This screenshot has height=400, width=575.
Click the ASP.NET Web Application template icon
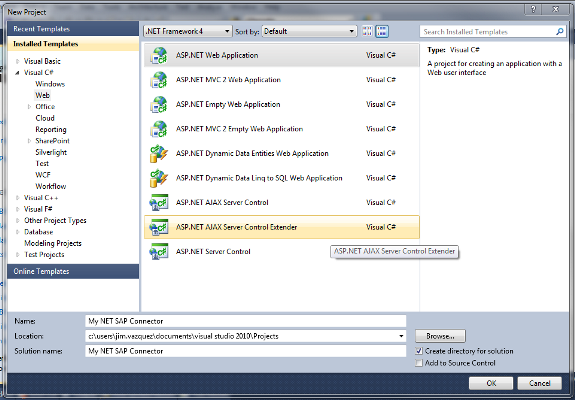[x=159, y=55]
